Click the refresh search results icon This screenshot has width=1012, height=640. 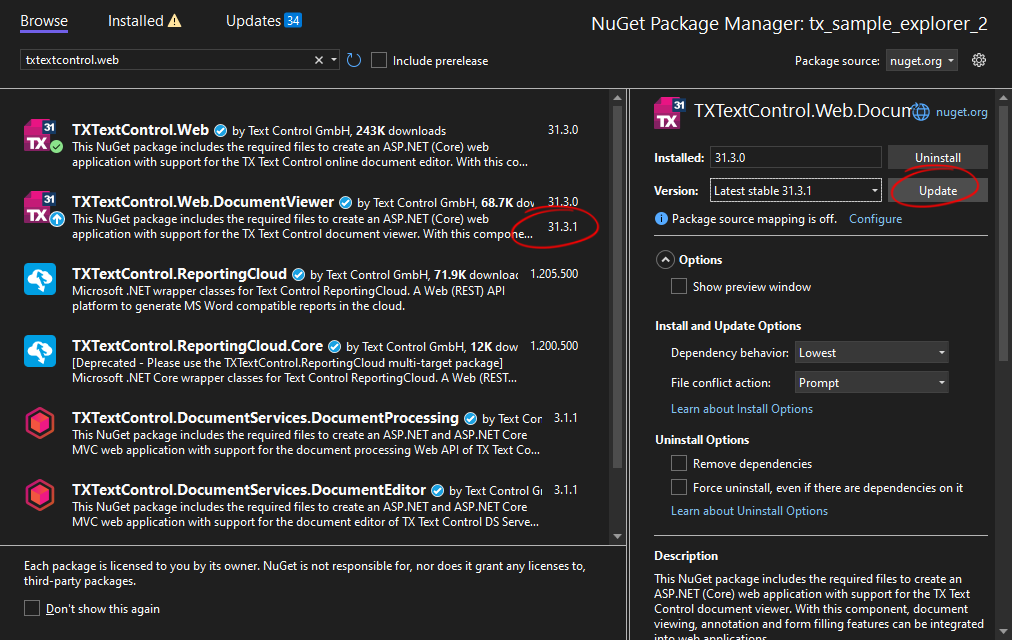click(354, 60)
